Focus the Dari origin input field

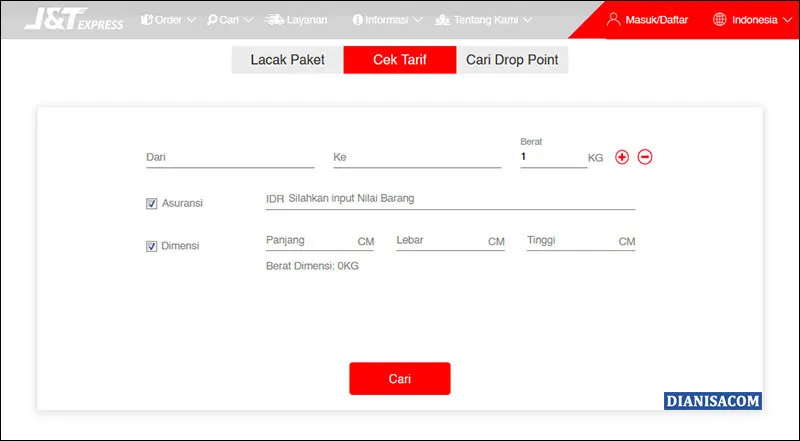pos(230,157)
